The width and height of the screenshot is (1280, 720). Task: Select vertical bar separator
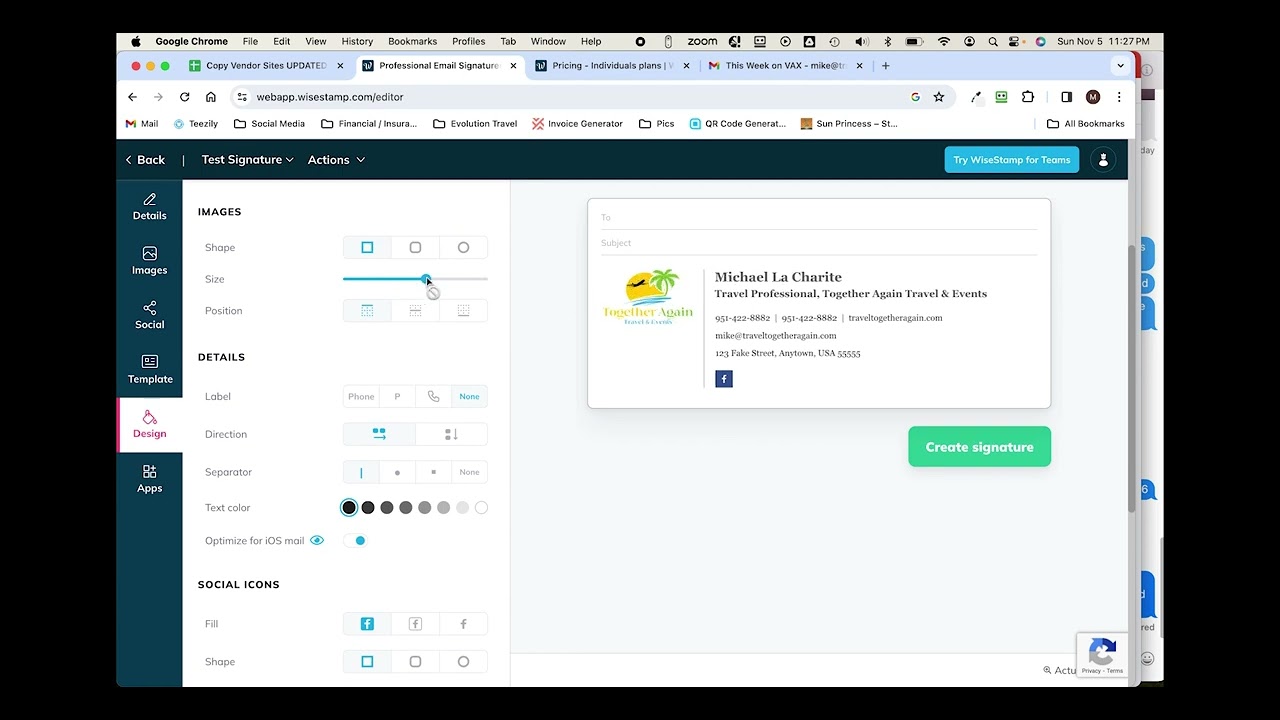pyautogui.click(x=361, y=472)
